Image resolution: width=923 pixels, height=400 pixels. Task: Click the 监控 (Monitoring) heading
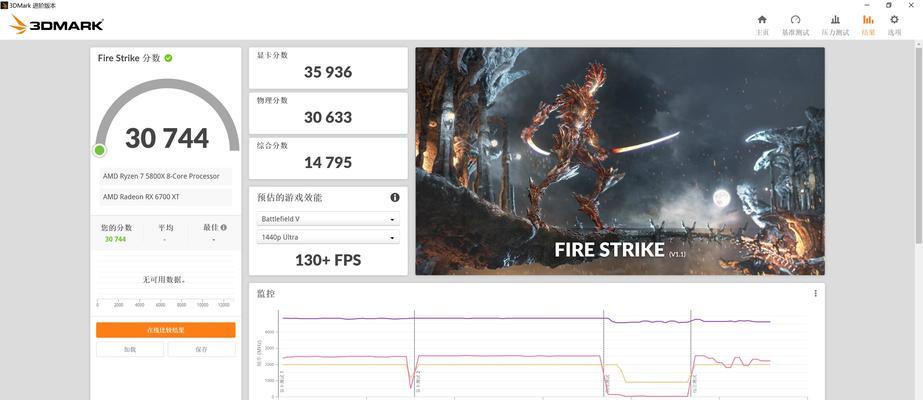(x=266, y=294)
